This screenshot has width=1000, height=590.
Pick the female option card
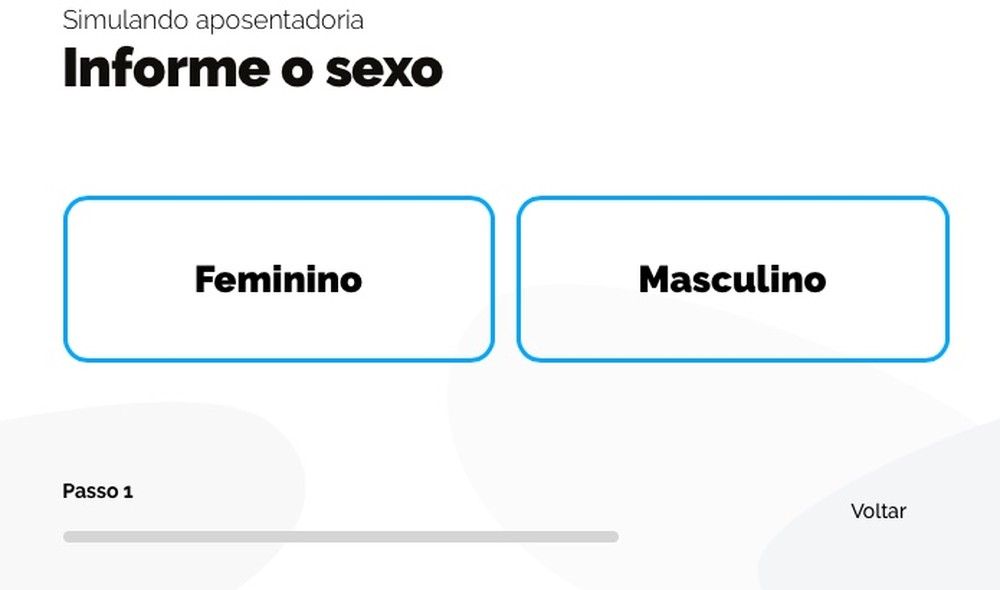click(x=279, y=279)
